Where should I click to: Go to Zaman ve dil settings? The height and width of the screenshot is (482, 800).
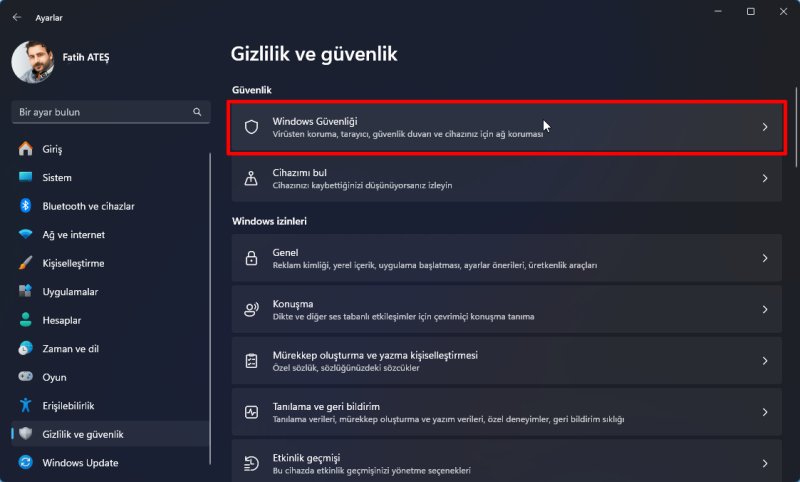pos(69,349)
